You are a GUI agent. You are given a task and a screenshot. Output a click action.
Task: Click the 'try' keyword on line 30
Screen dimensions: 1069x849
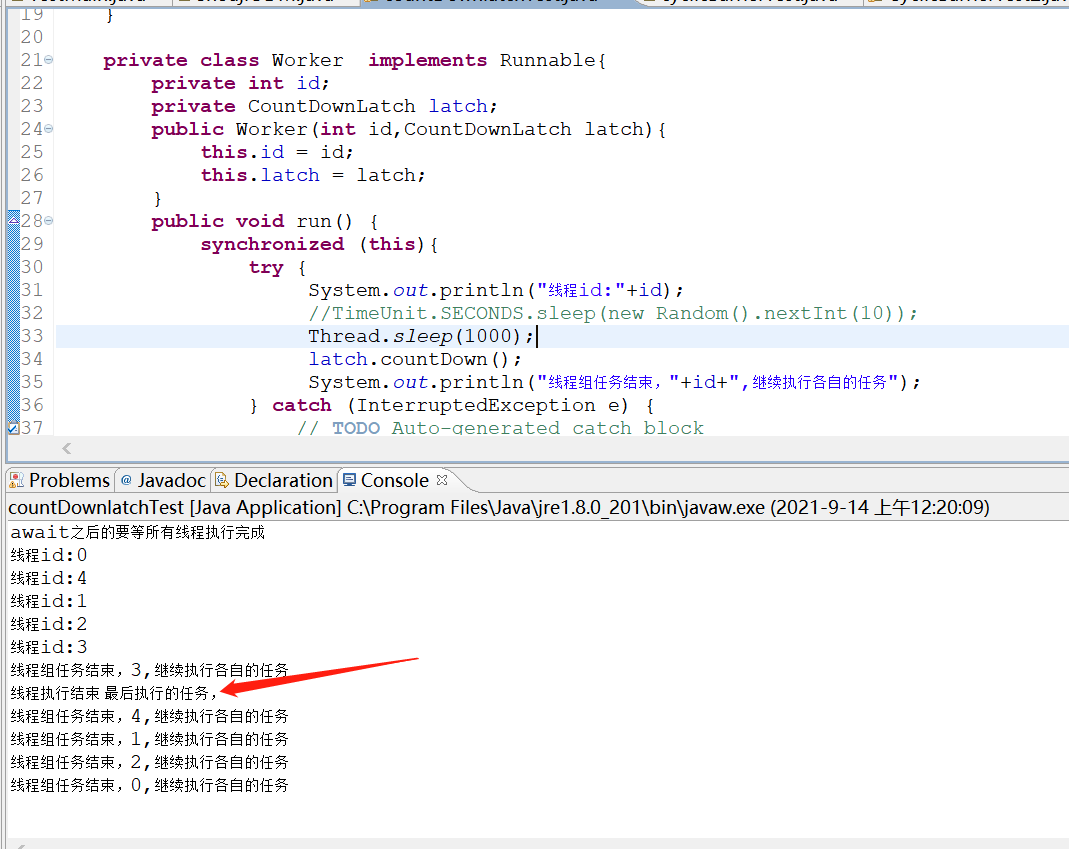click(x=266, y=267)
